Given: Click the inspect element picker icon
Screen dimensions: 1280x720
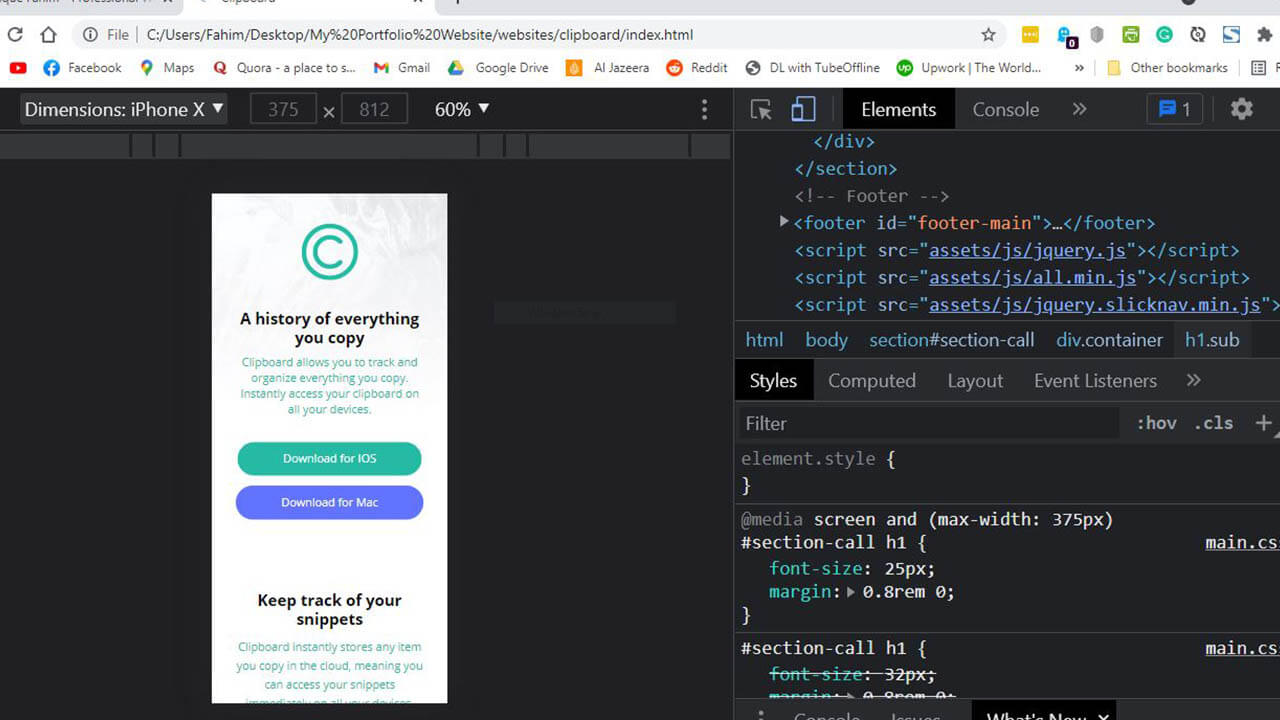Looking at the screenshot, I should (761, 110).
